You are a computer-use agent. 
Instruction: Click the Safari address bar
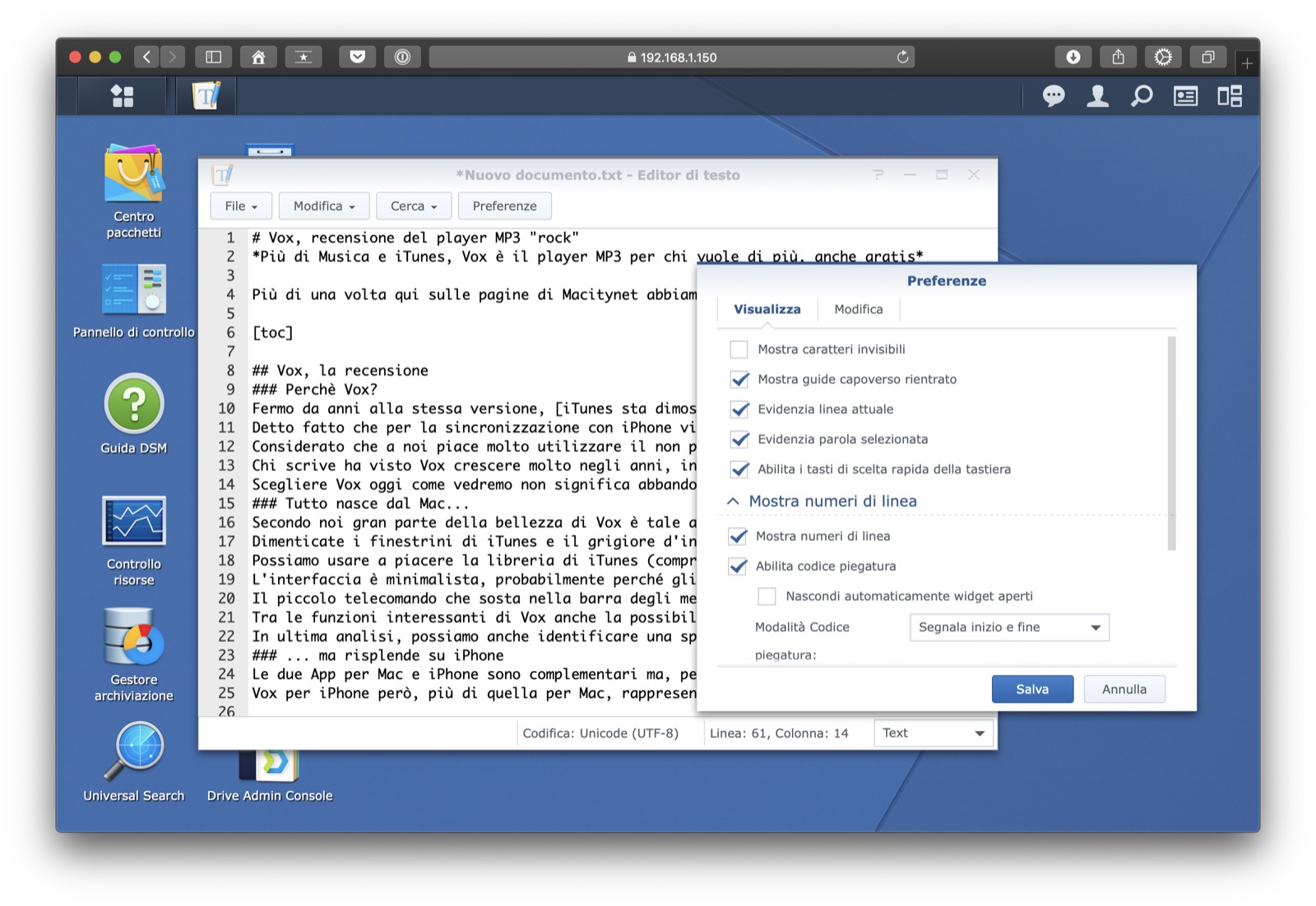[671, 57]
